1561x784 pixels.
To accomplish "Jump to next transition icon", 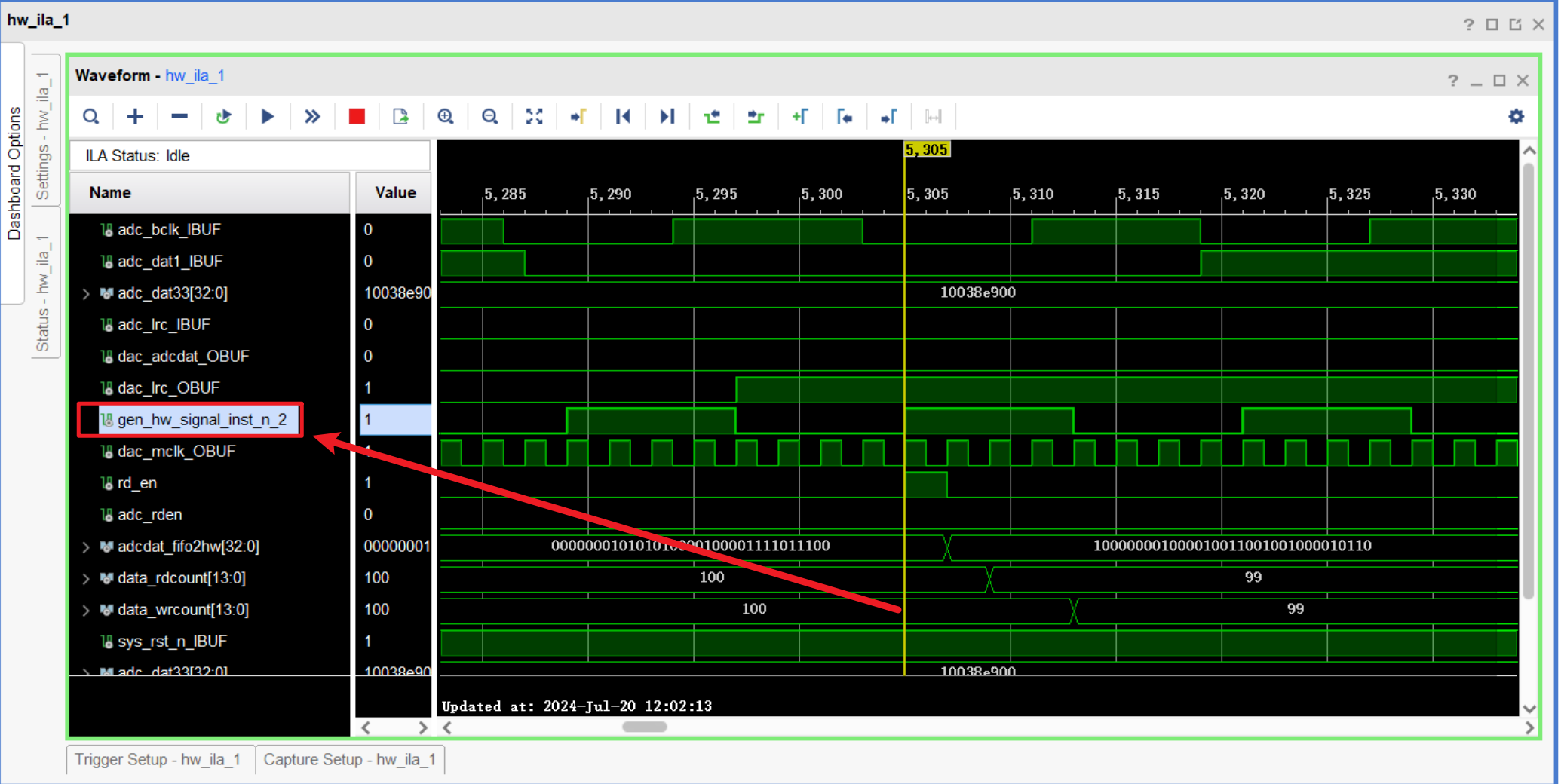I will 756,117.
